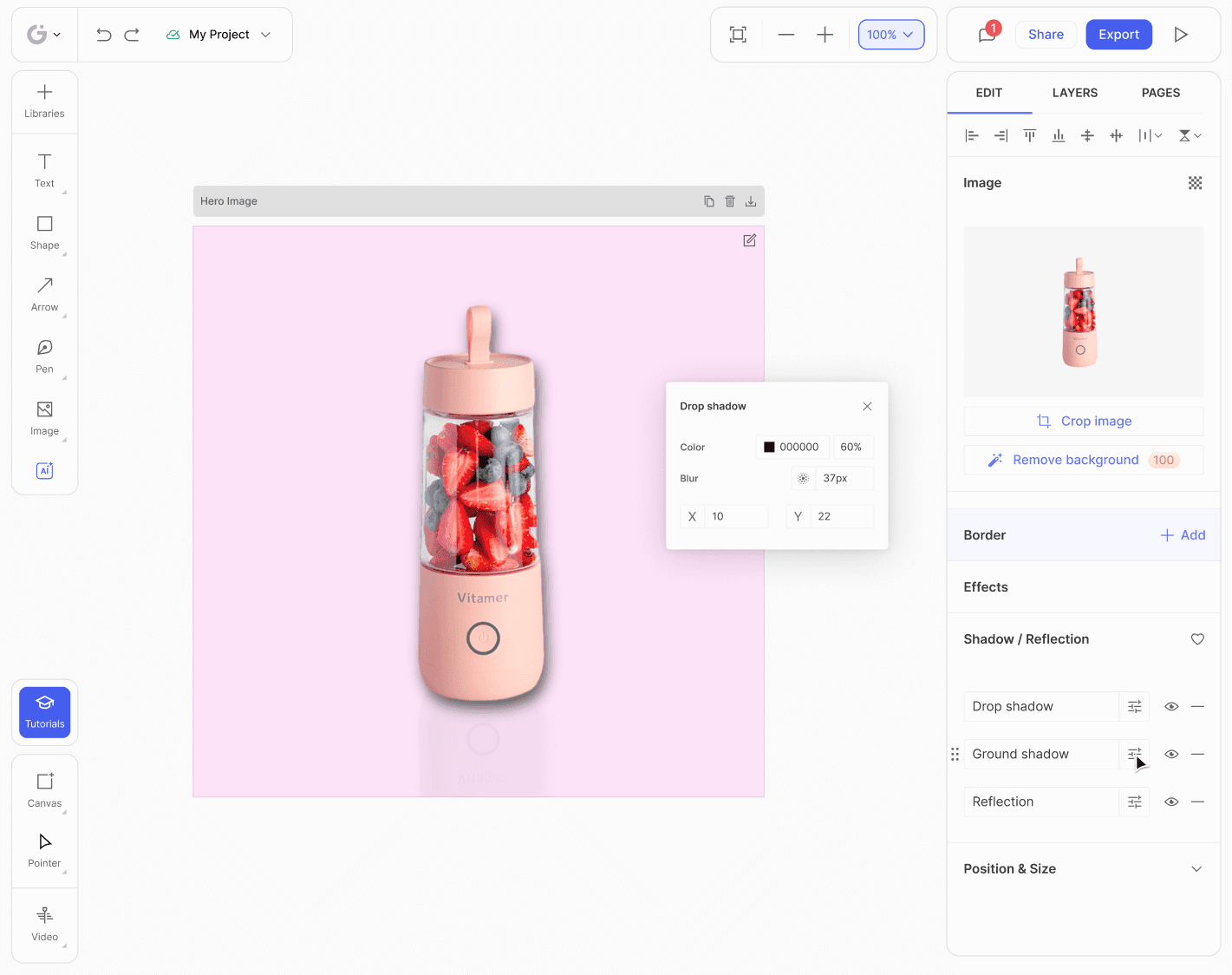This screenshot has width=1232, height=975.
Task: Open the comments with one notification
Action: point(988,34)
